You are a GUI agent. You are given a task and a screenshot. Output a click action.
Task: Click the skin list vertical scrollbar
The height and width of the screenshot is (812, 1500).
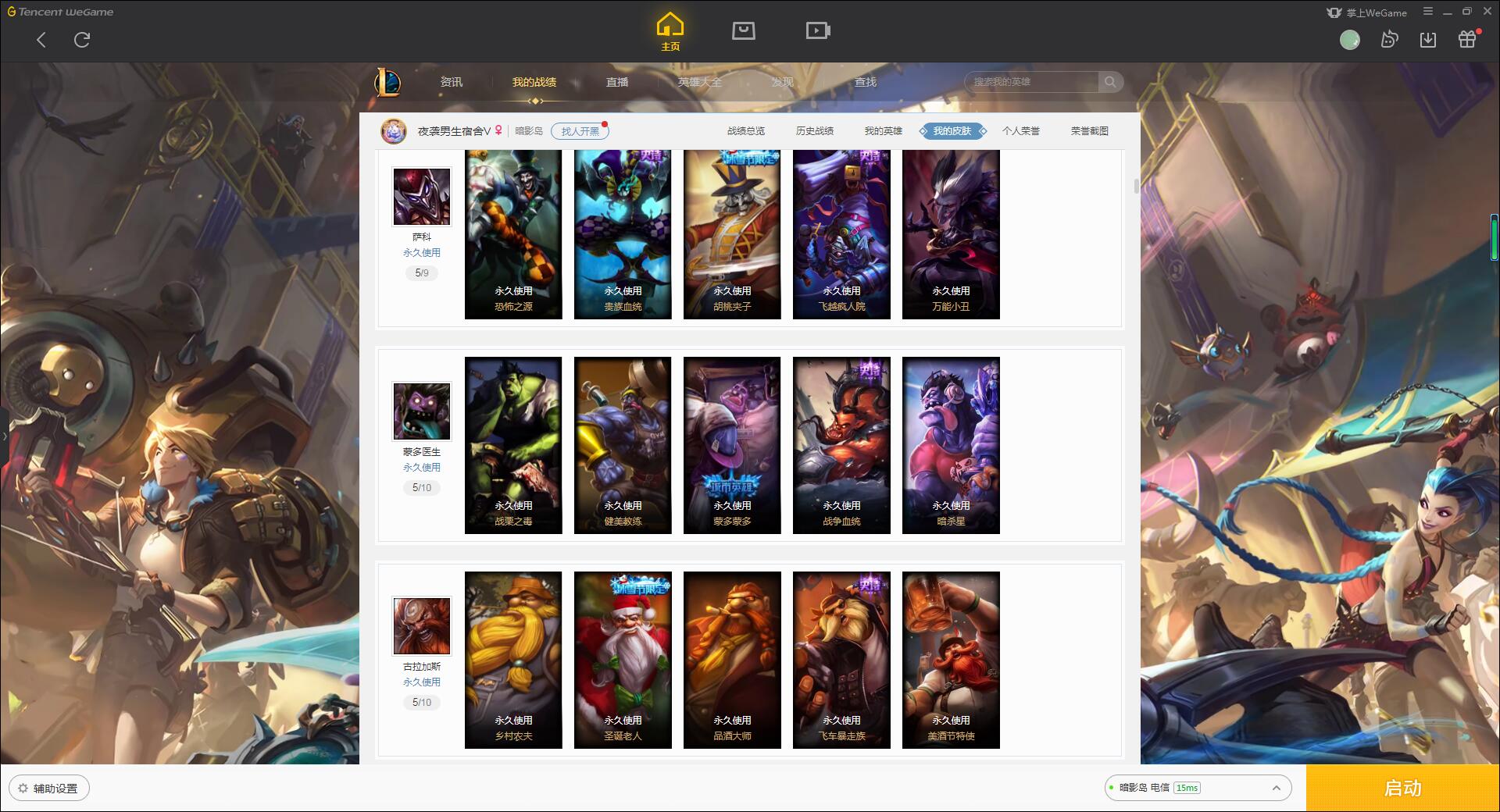1137,186
